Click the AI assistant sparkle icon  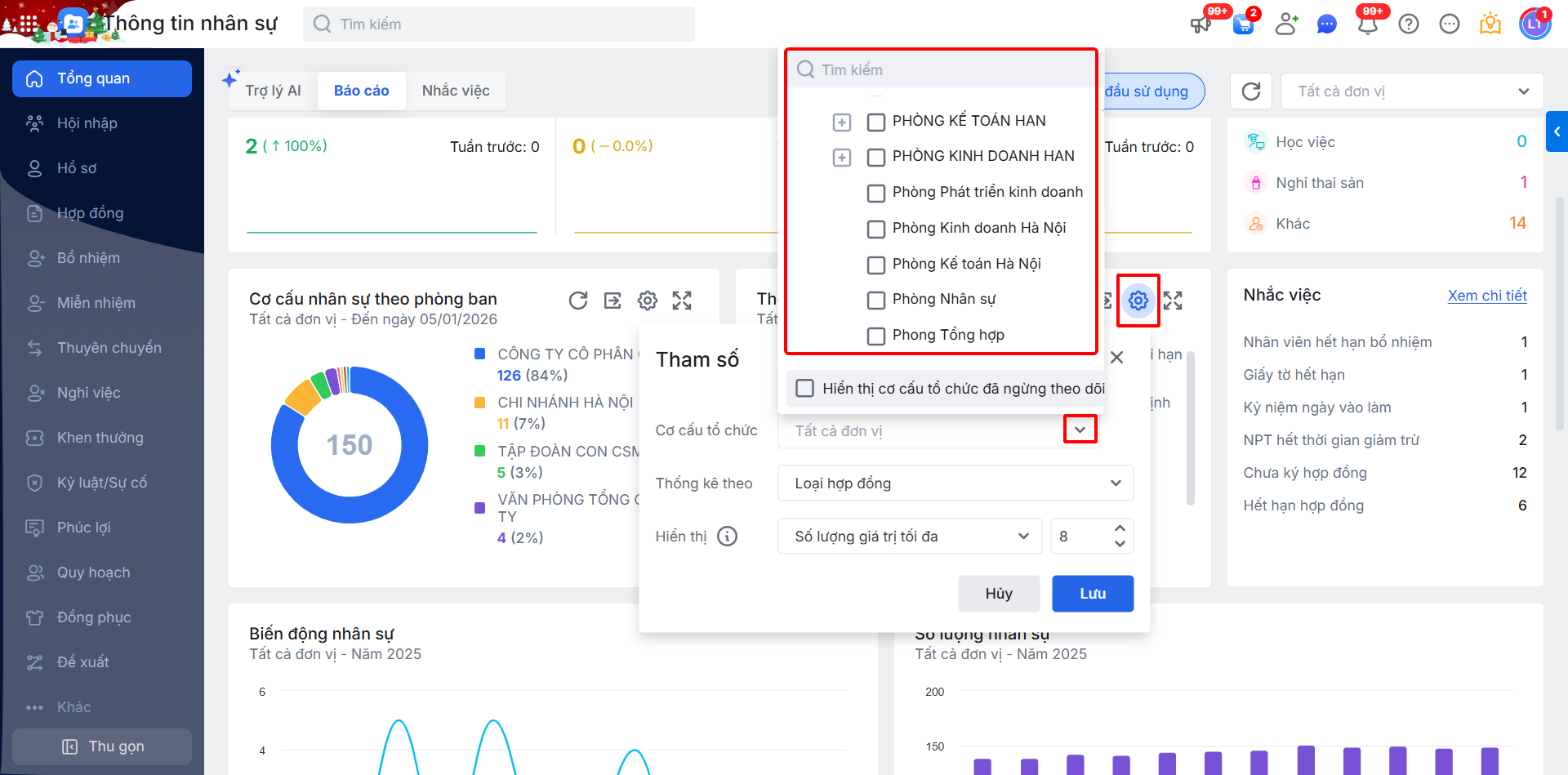231,78
